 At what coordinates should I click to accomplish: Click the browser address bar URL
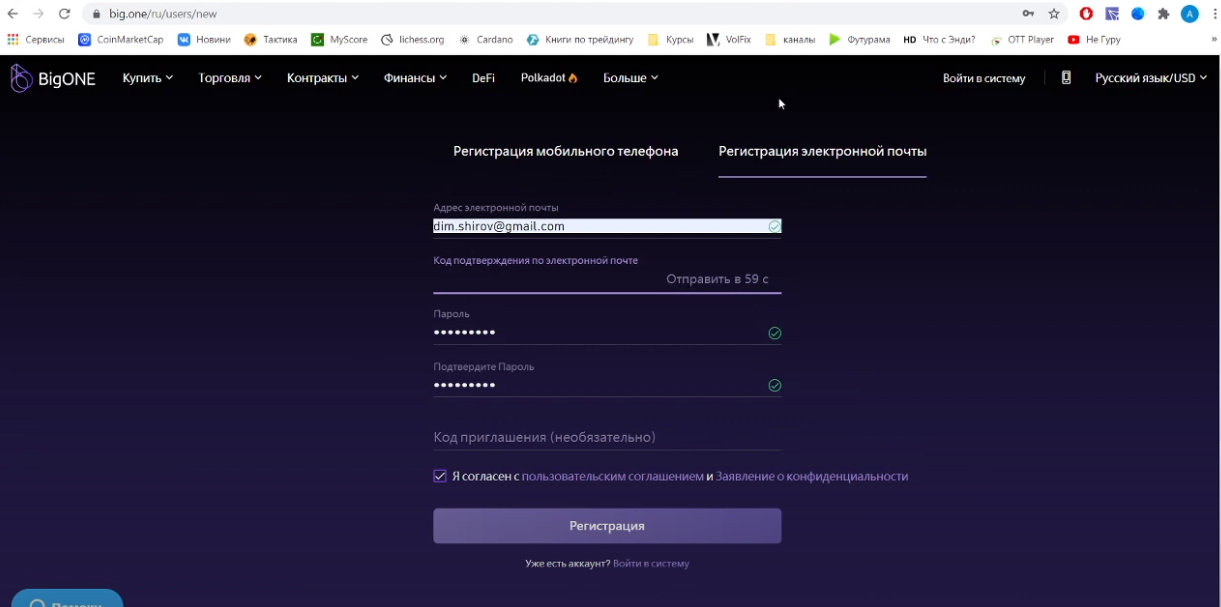tap(163, 14)
